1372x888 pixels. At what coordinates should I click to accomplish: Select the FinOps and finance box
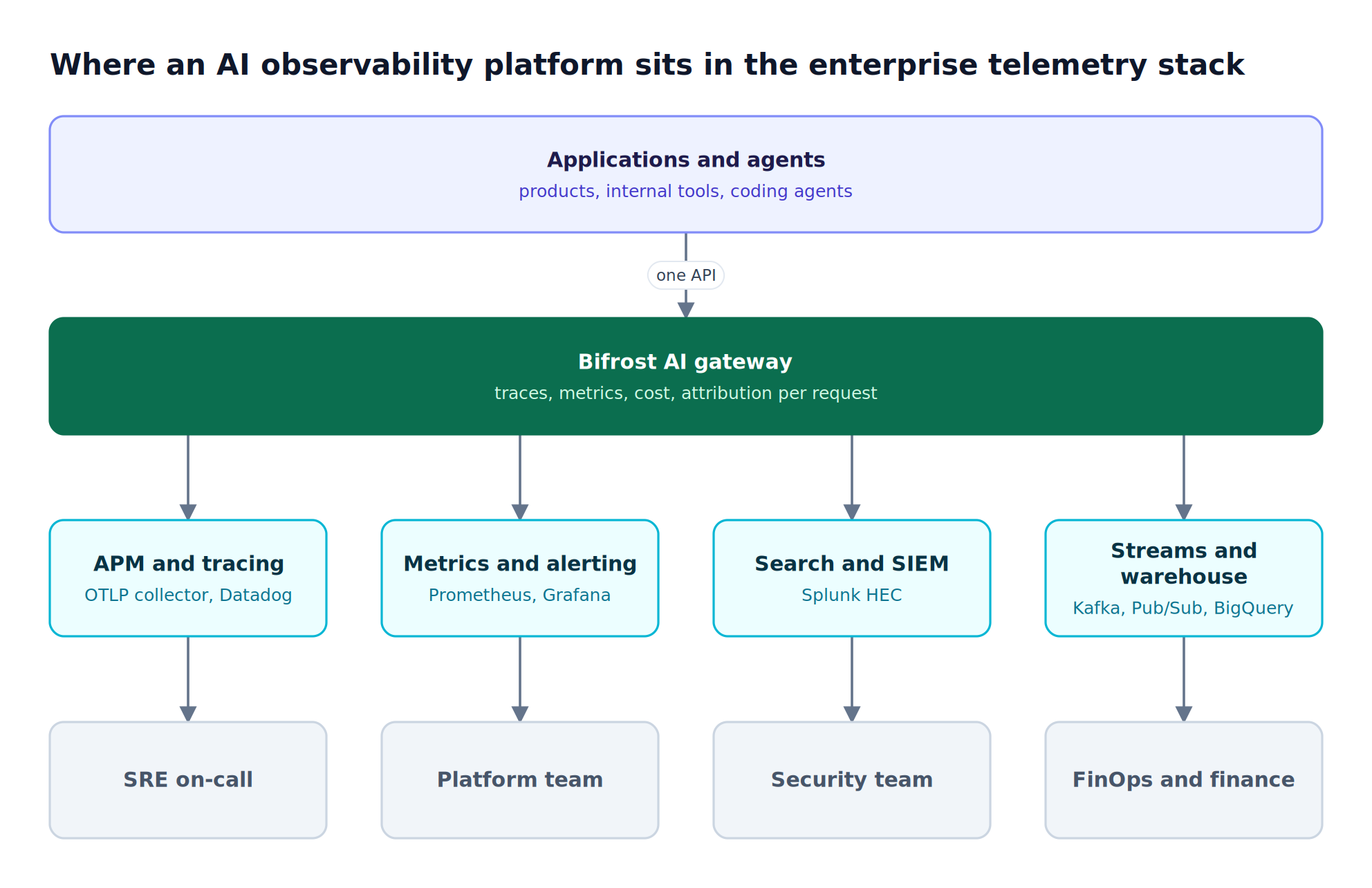coord(1184,780)
